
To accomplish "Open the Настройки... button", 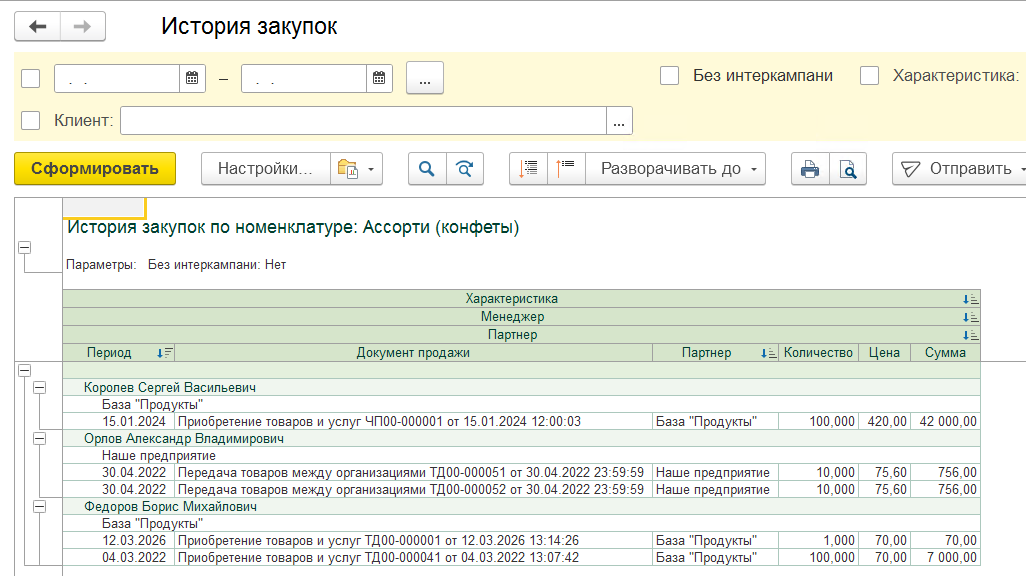I will (x=266, y=169).
